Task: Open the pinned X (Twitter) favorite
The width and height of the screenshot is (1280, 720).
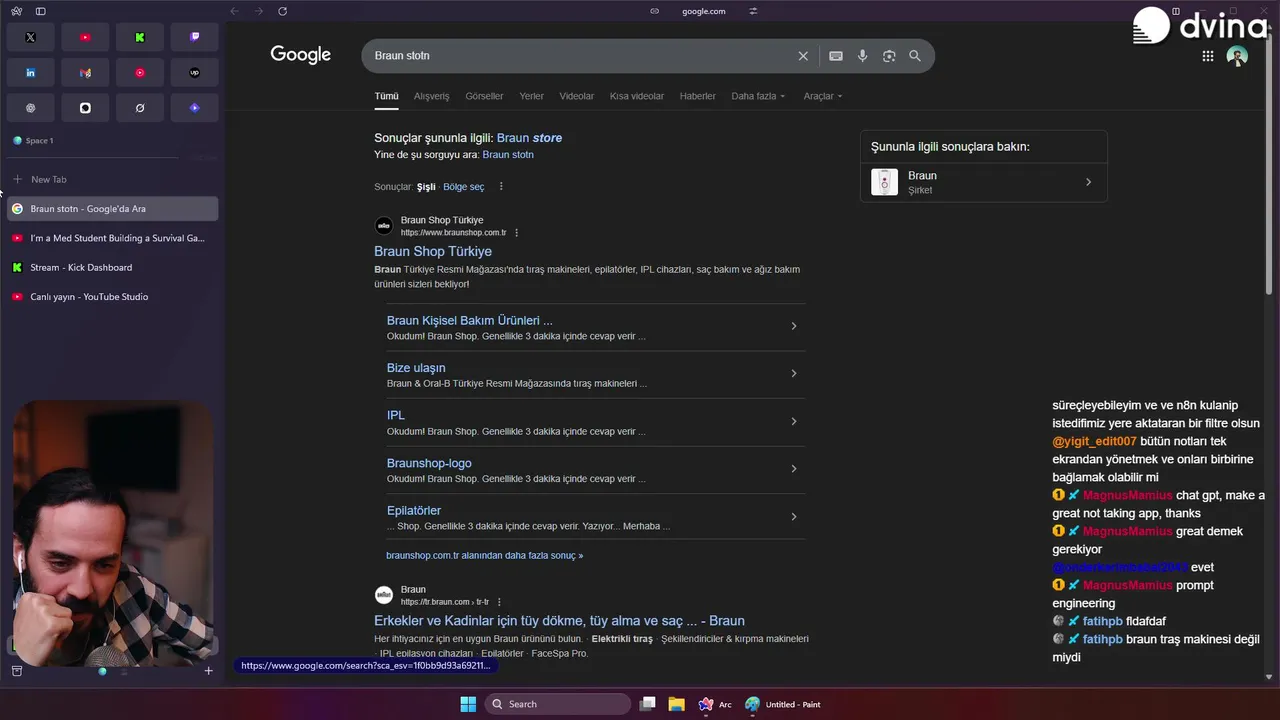Action: click(30, 37)
